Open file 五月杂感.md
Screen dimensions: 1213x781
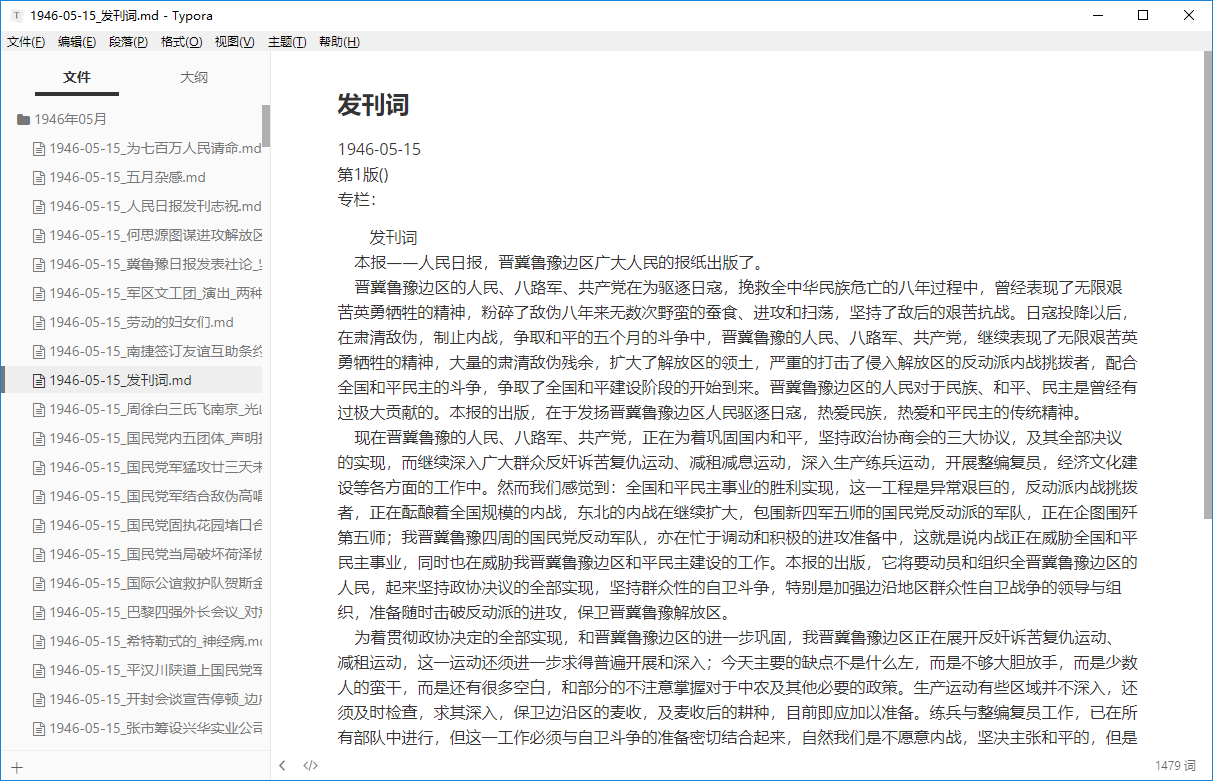click(x=119, y=177)
